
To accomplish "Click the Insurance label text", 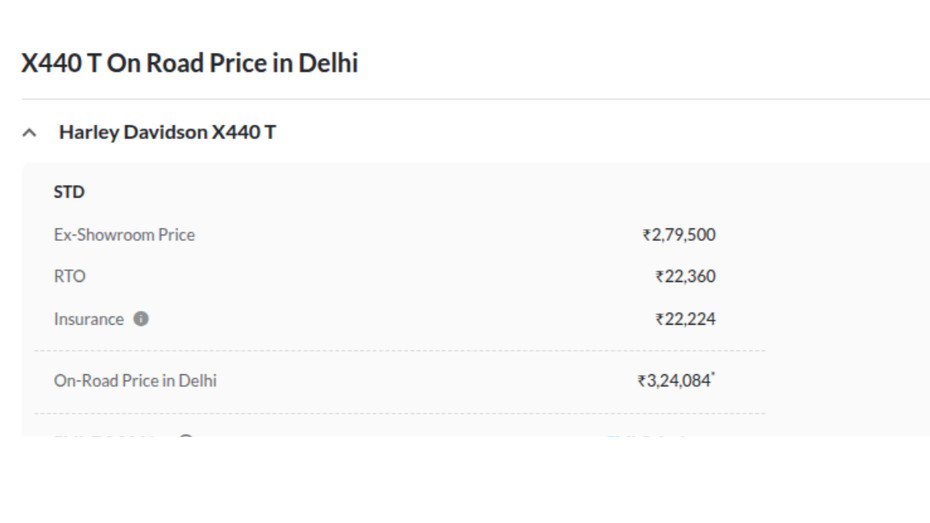I will (89, 319).
